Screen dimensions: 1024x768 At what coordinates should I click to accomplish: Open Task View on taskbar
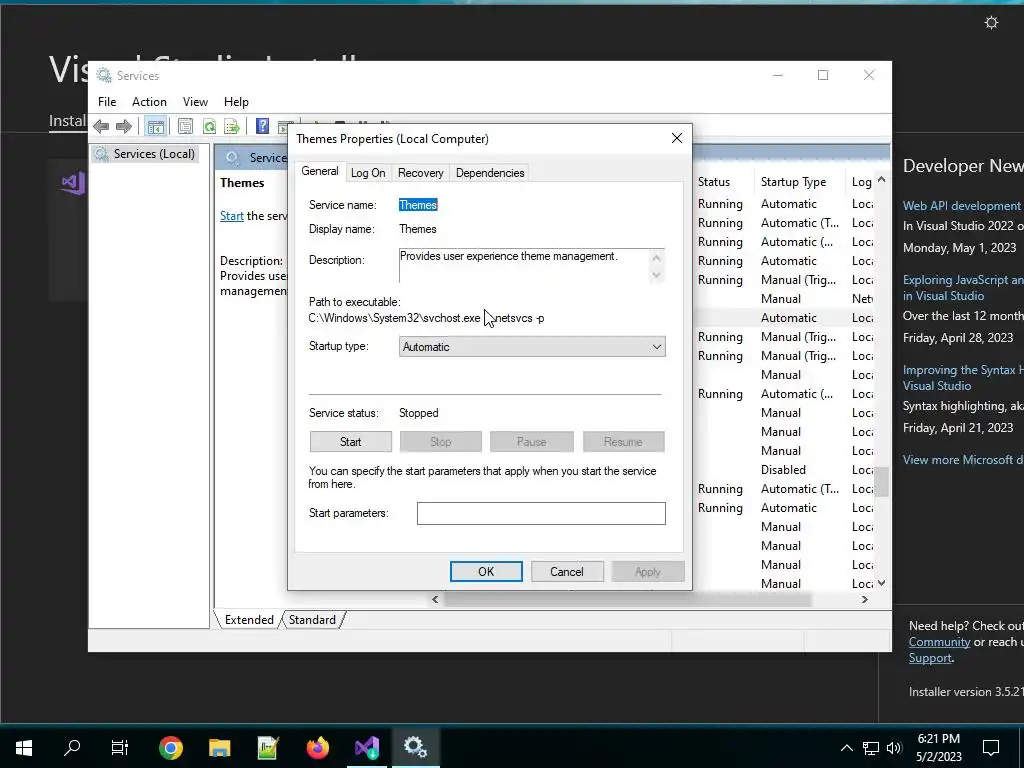click(x=120, y=747)
